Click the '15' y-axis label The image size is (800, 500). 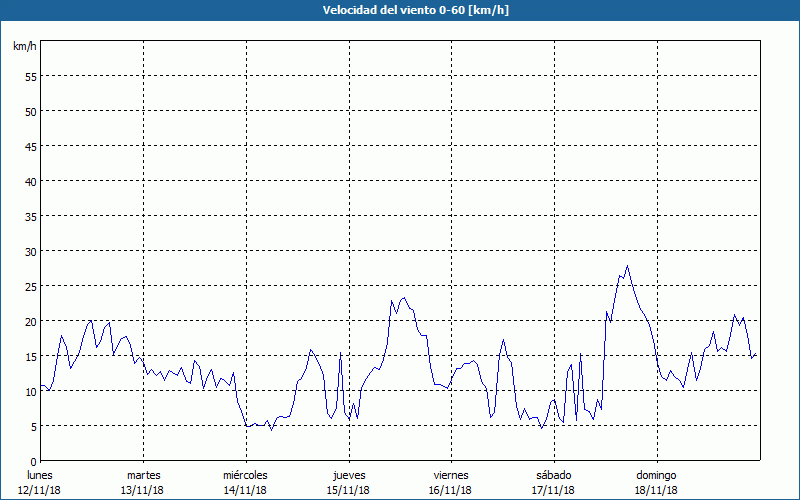coord(31,357)
